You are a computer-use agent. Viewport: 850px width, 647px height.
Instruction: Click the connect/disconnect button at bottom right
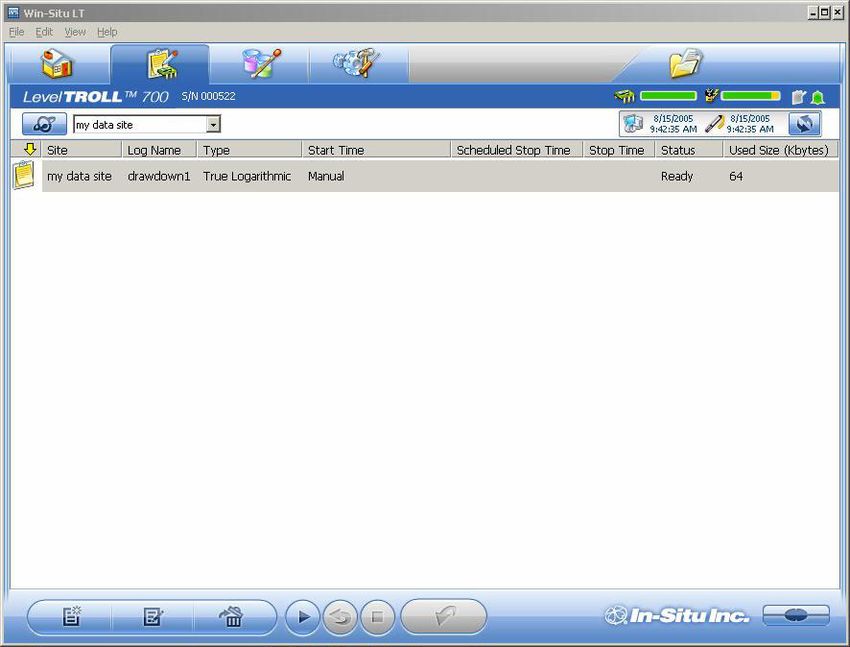pyautogui.click(x=796, y=615)
